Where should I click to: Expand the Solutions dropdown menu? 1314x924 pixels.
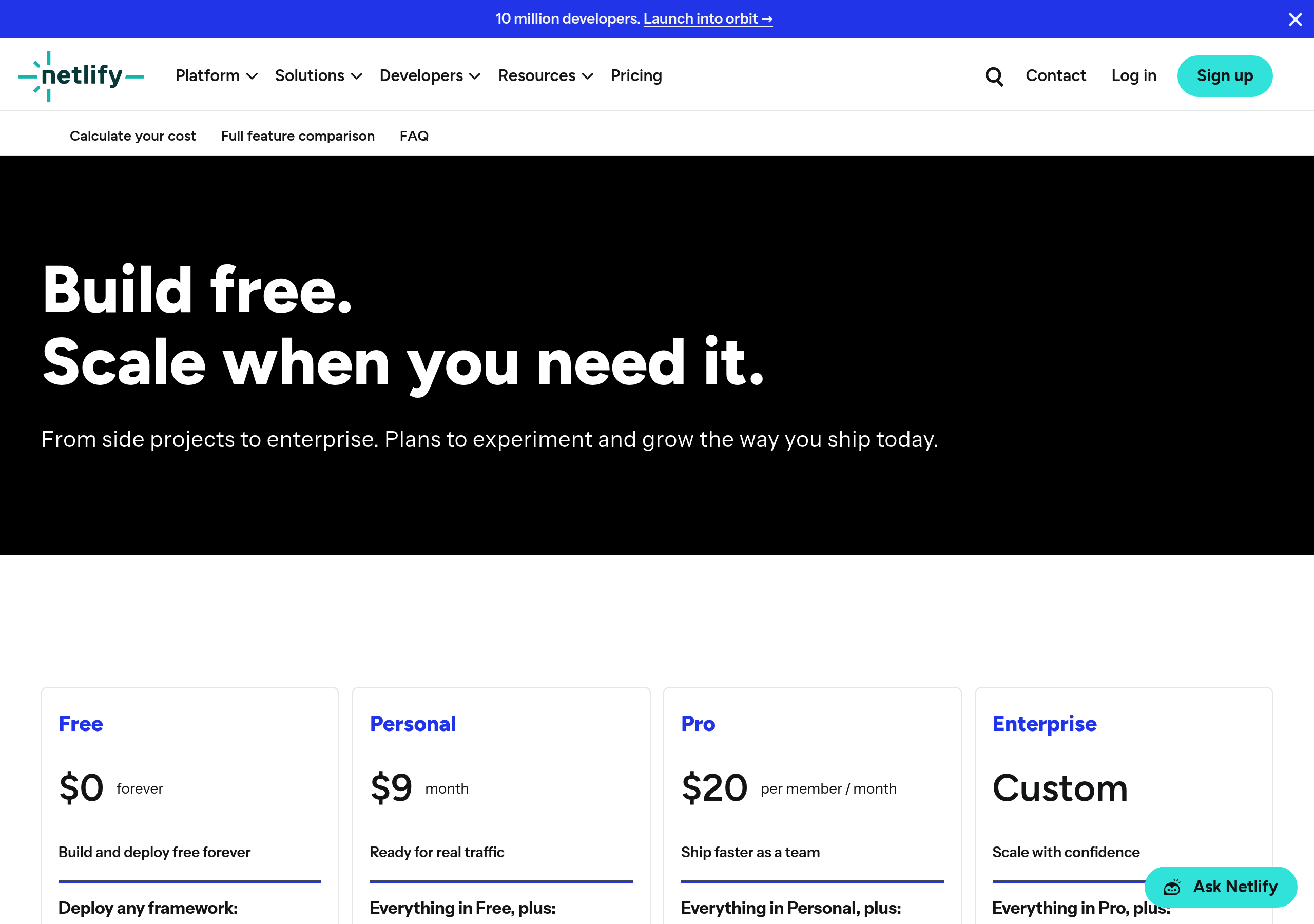[318, 75]
